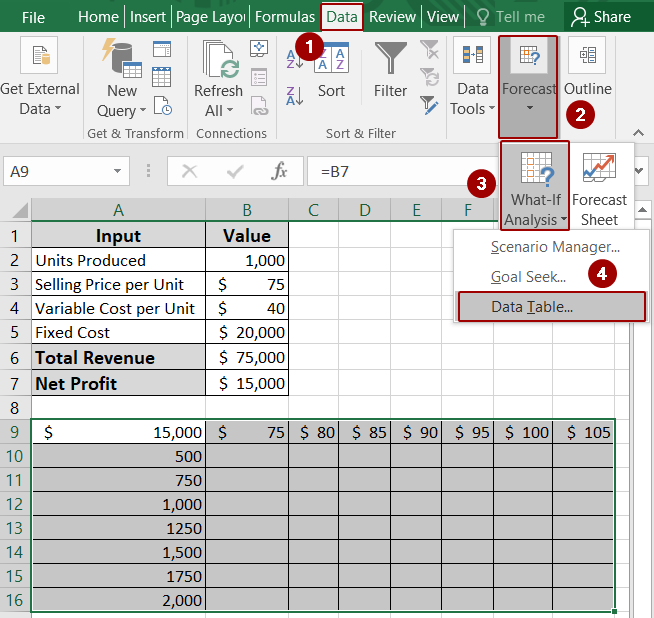Click the Clear filter icon
This screenshot has width=654, height=618.
pos(430,49)
